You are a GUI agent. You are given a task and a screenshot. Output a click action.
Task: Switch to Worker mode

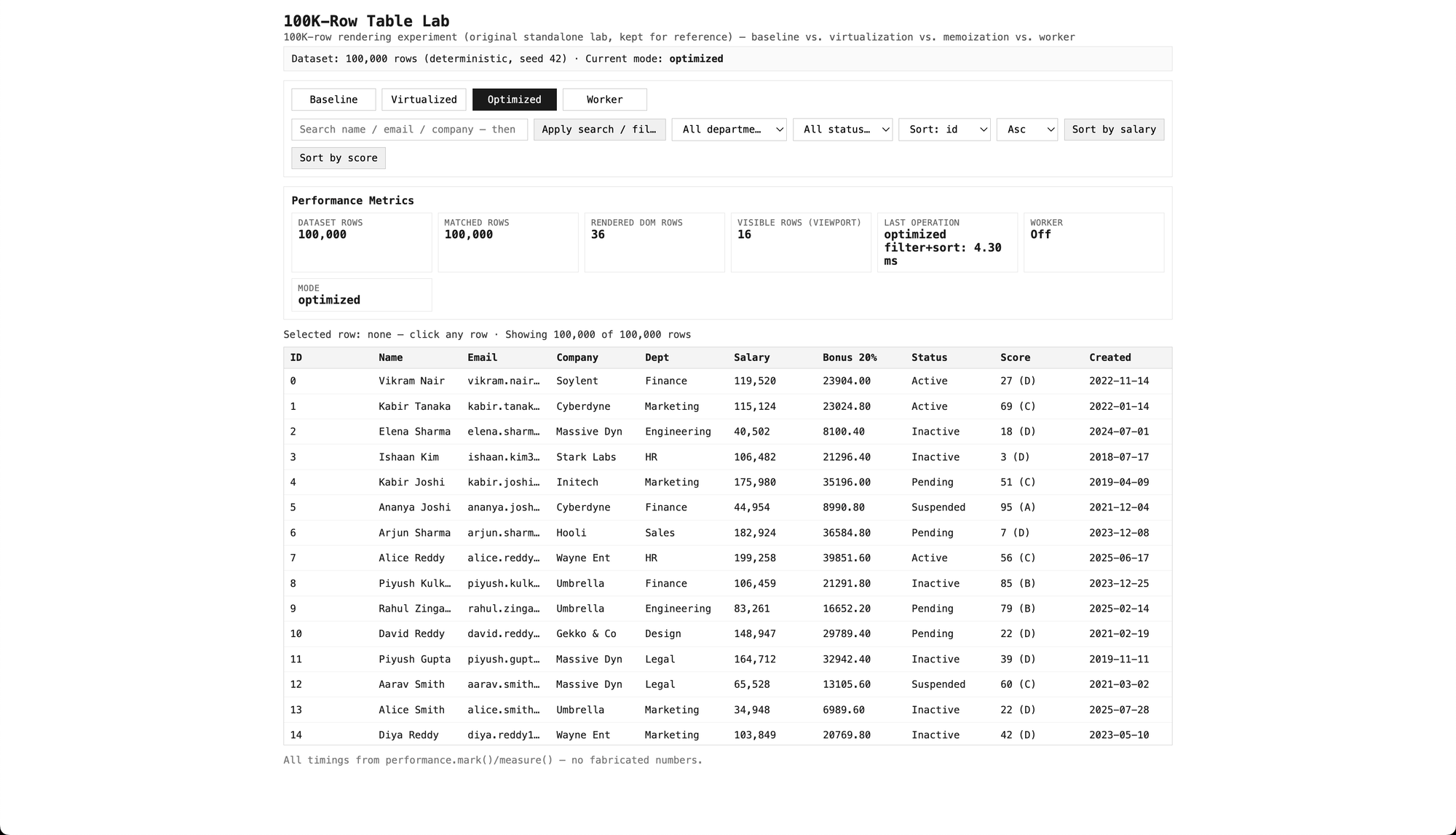pos(604,100)
